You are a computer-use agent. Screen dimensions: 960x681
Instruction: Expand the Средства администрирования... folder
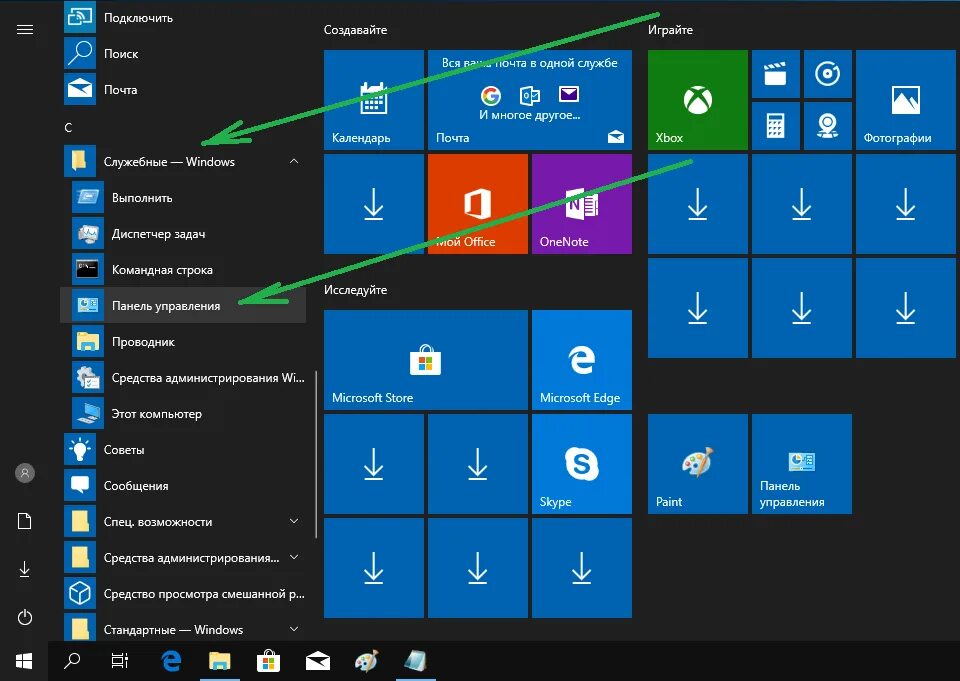[183, 558]
